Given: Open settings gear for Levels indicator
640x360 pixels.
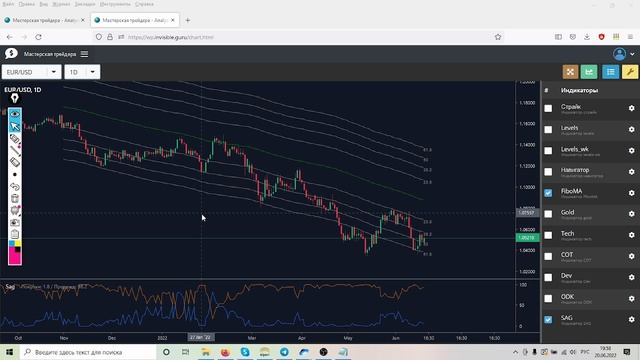Looking at the screenshot, I should 631,129.
